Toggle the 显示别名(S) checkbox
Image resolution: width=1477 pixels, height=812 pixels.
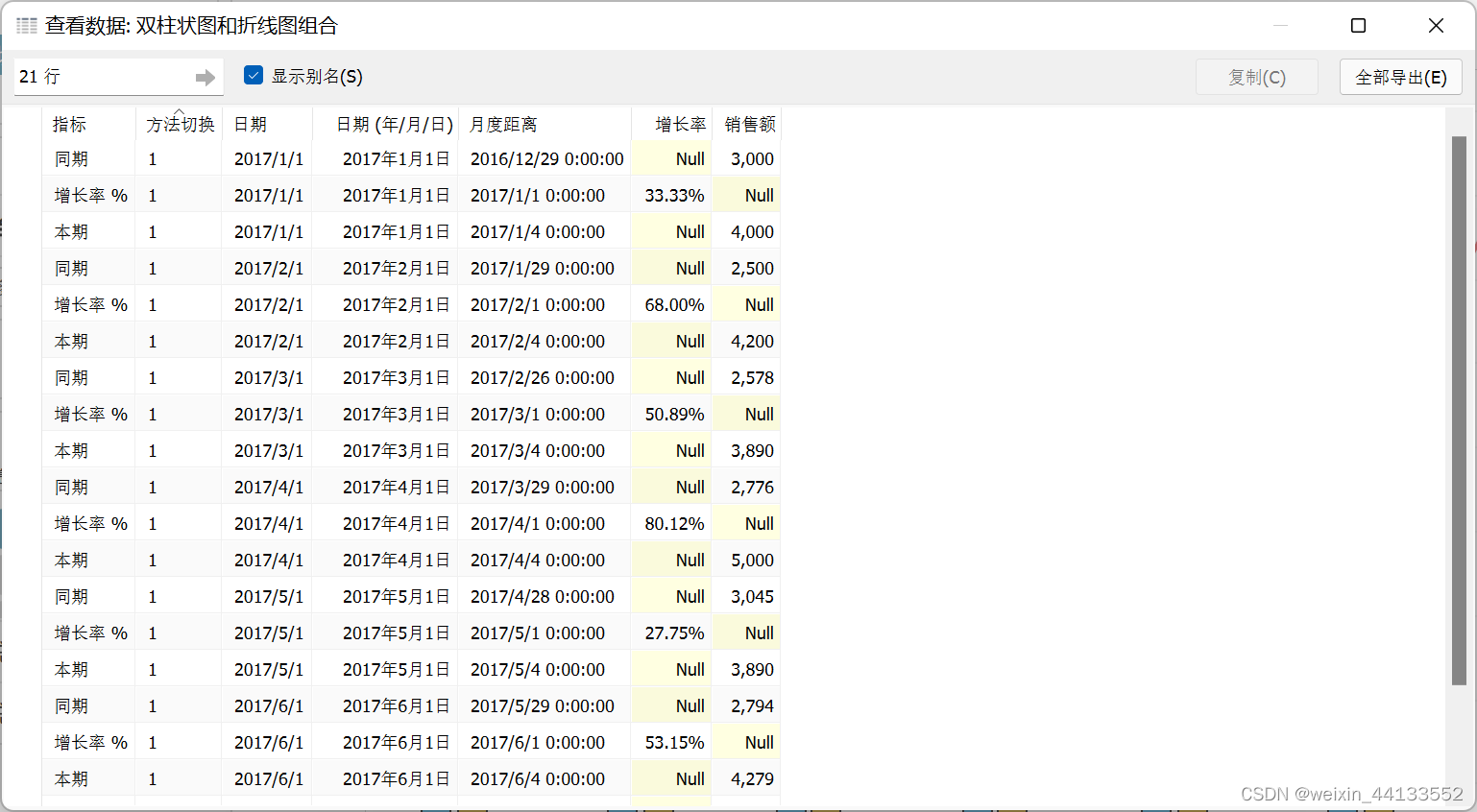tap(254, 76)
